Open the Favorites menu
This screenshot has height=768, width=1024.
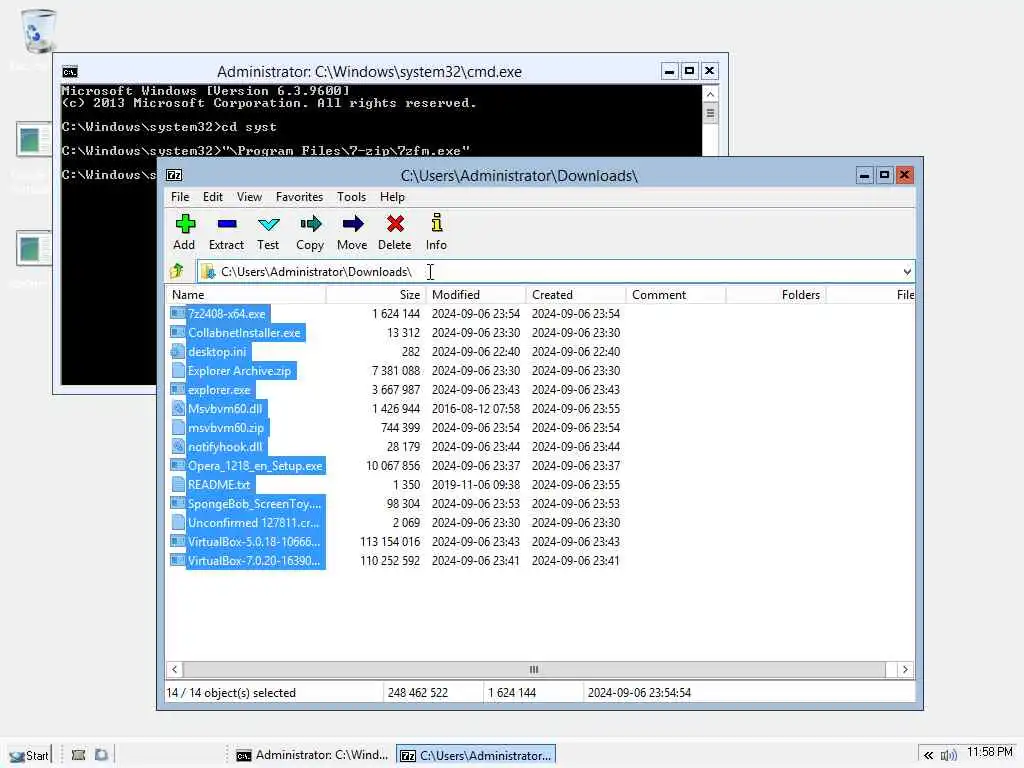(299, 197)
